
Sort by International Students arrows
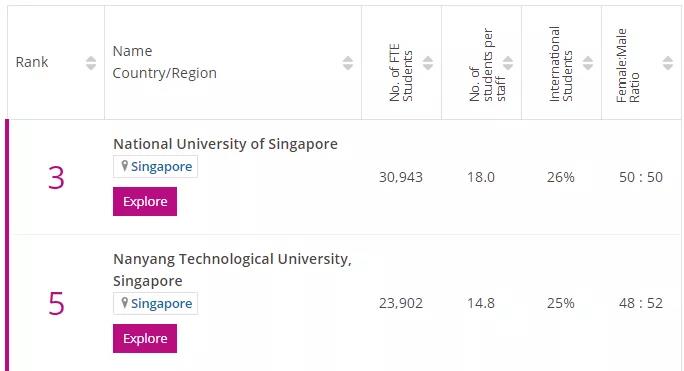[x=588, y=63]
